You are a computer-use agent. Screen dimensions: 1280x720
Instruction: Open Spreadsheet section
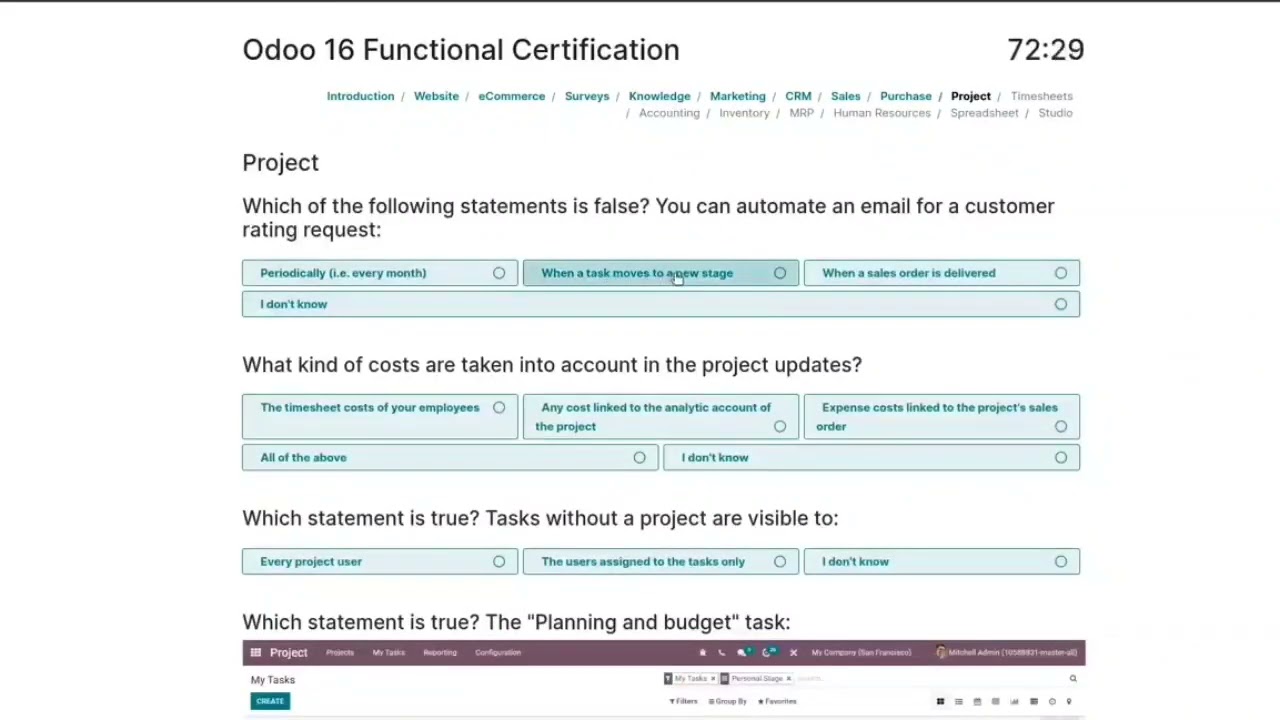point(984,113)
